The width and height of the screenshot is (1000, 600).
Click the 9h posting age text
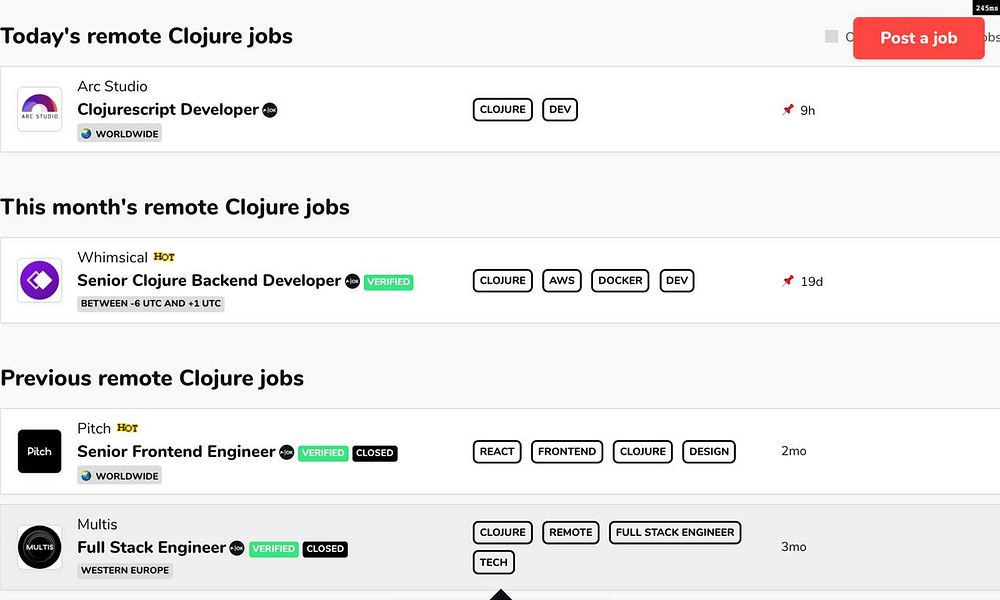[x=807, y=110]
